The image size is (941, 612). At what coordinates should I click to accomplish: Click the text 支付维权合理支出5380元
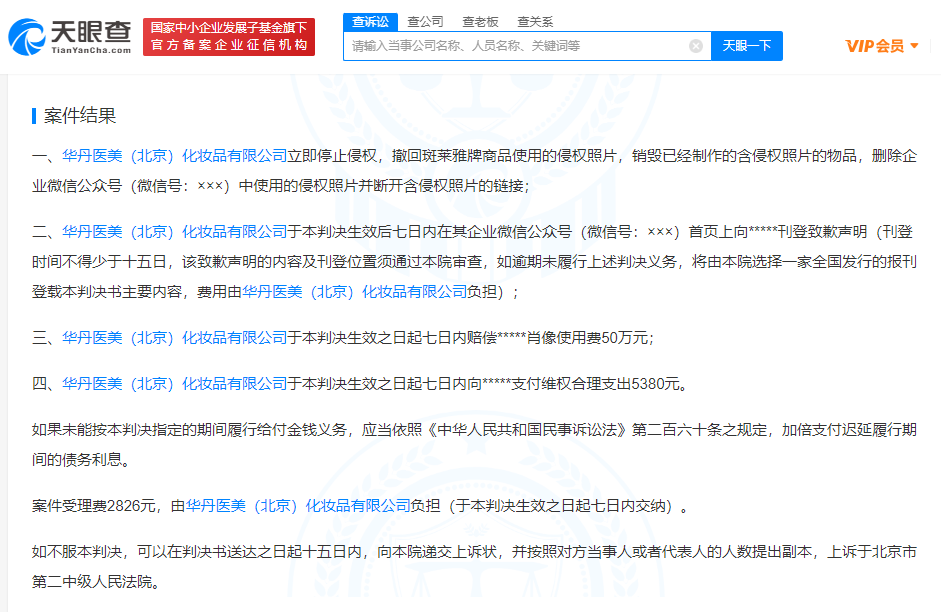point(595,383)
